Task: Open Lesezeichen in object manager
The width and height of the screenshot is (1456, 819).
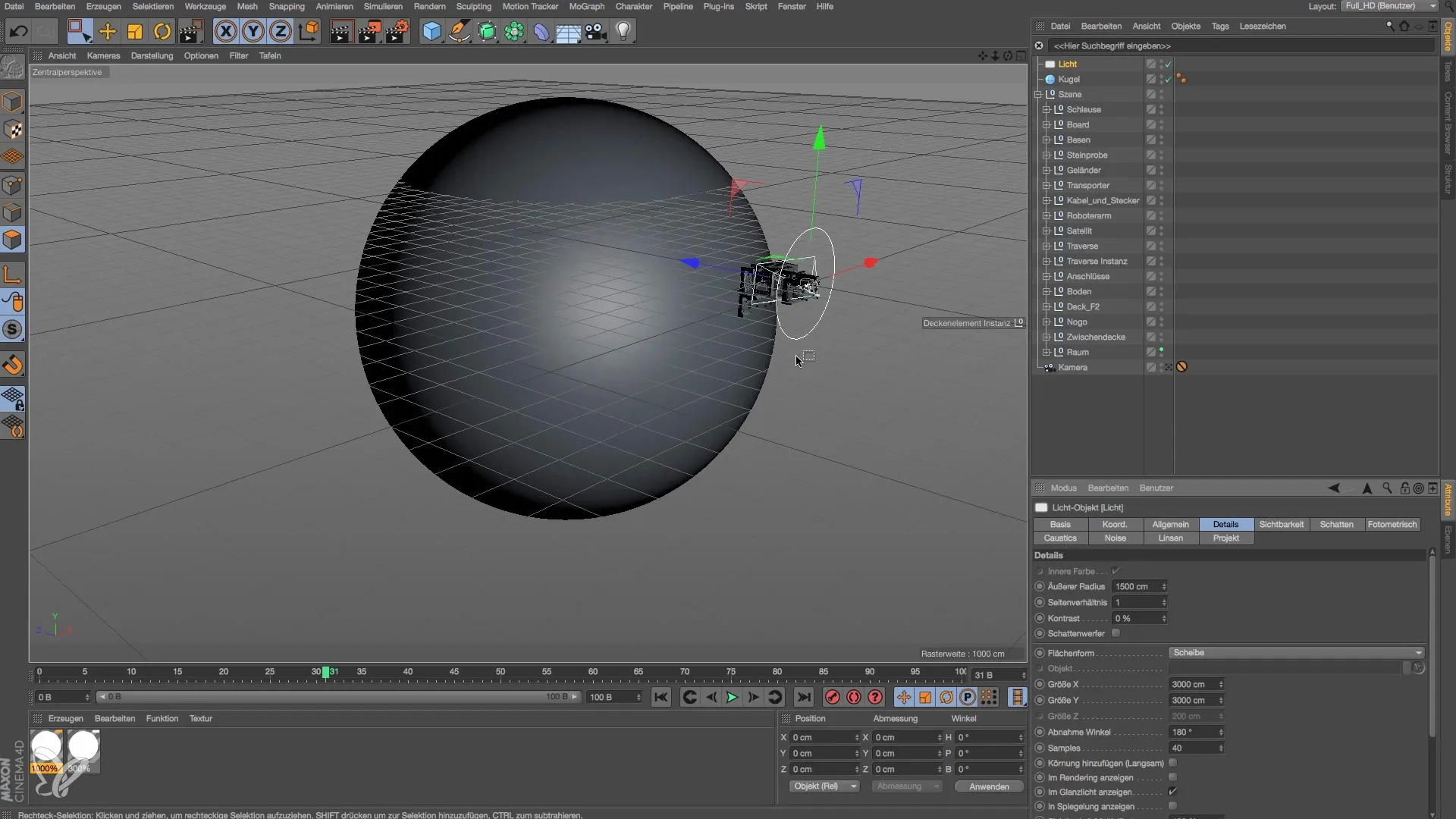Action: pyautogui.click(x=1262, y=26)
